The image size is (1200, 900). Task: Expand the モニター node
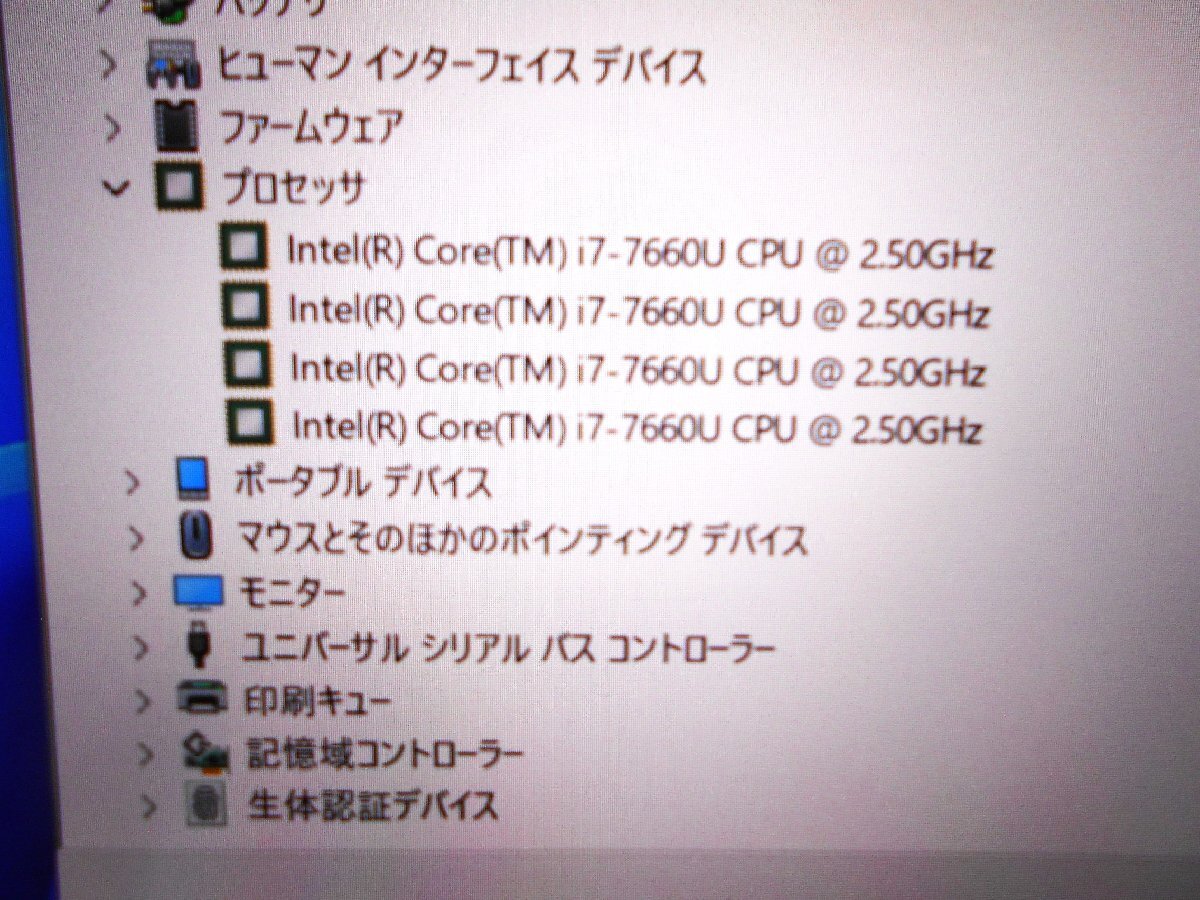point(139,594)
